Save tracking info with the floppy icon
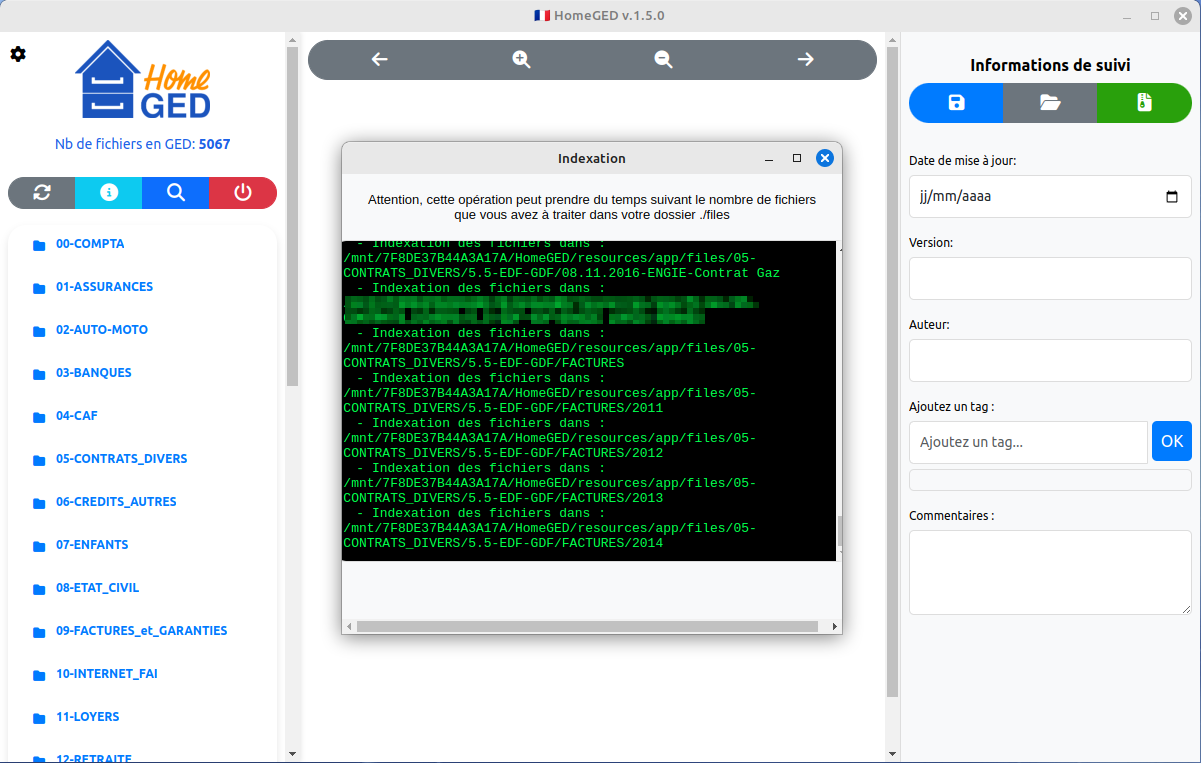The height and width of the screenshot is (763, 1201). click(x=956, y=103)
